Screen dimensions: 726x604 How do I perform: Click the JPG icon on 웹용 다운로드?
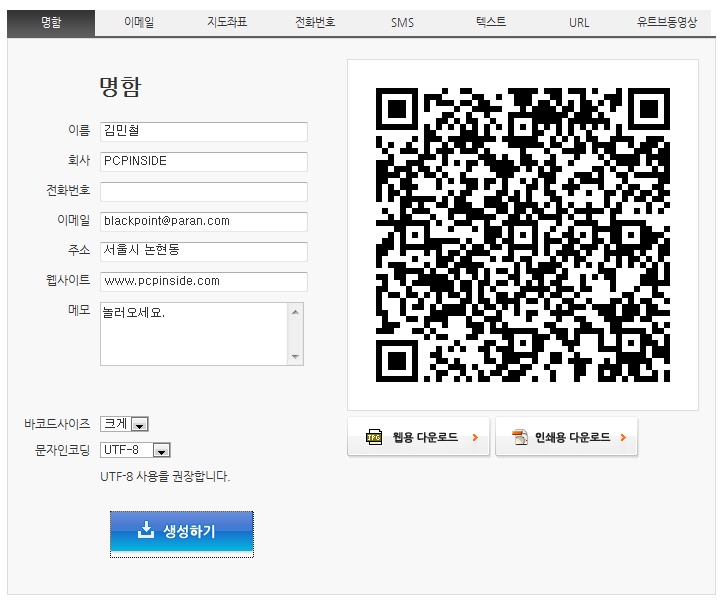click(374, 437)
